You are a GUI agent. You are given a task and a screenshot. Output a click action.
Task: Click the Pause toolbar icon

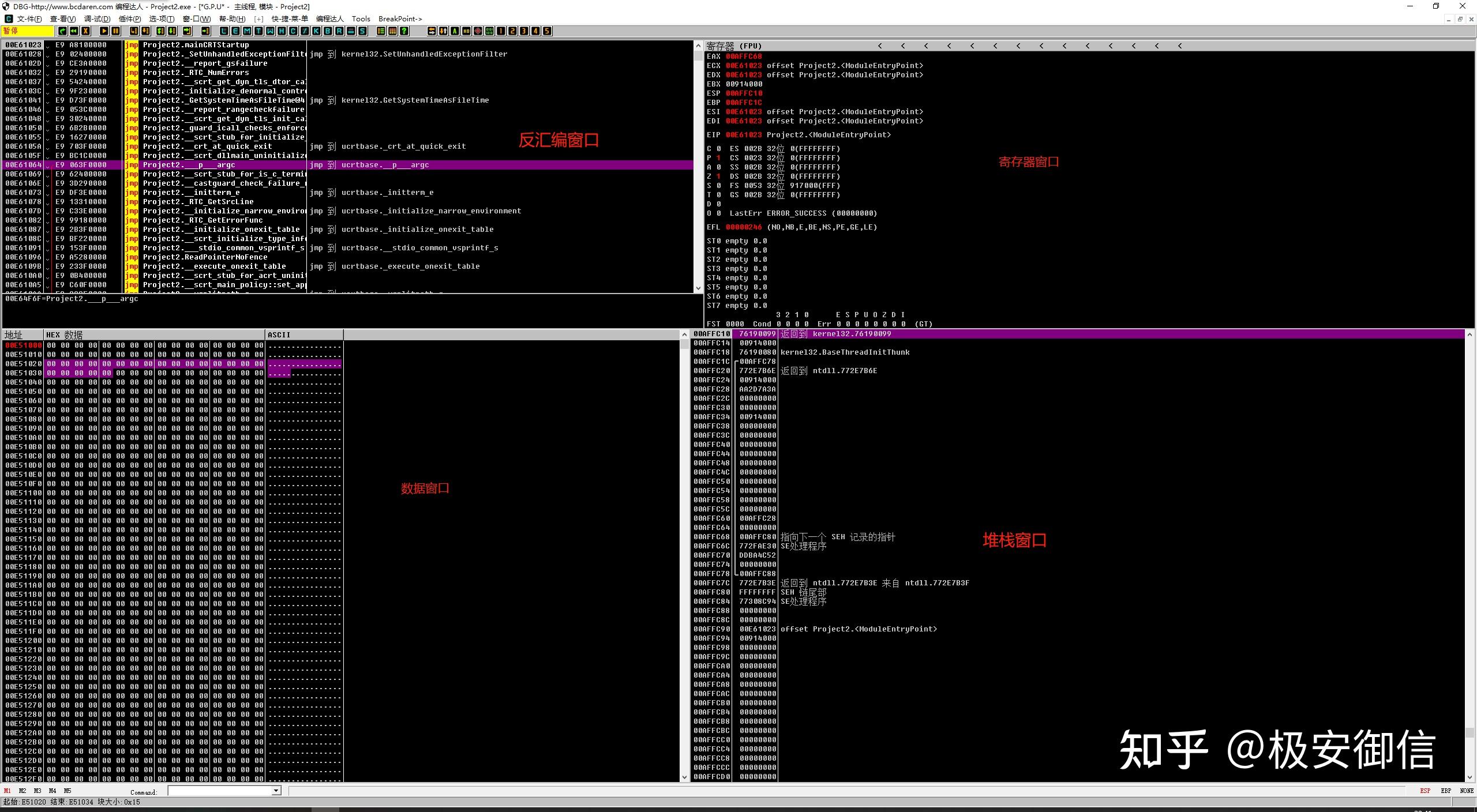[115, 31]
